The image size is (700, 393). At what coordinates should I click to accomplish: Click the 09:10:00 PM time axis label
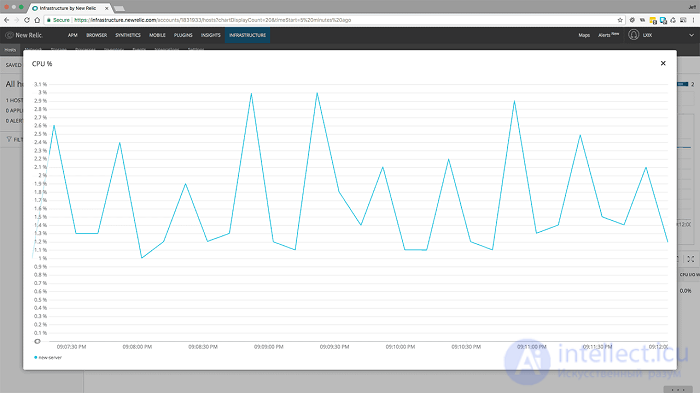(400, 347)
